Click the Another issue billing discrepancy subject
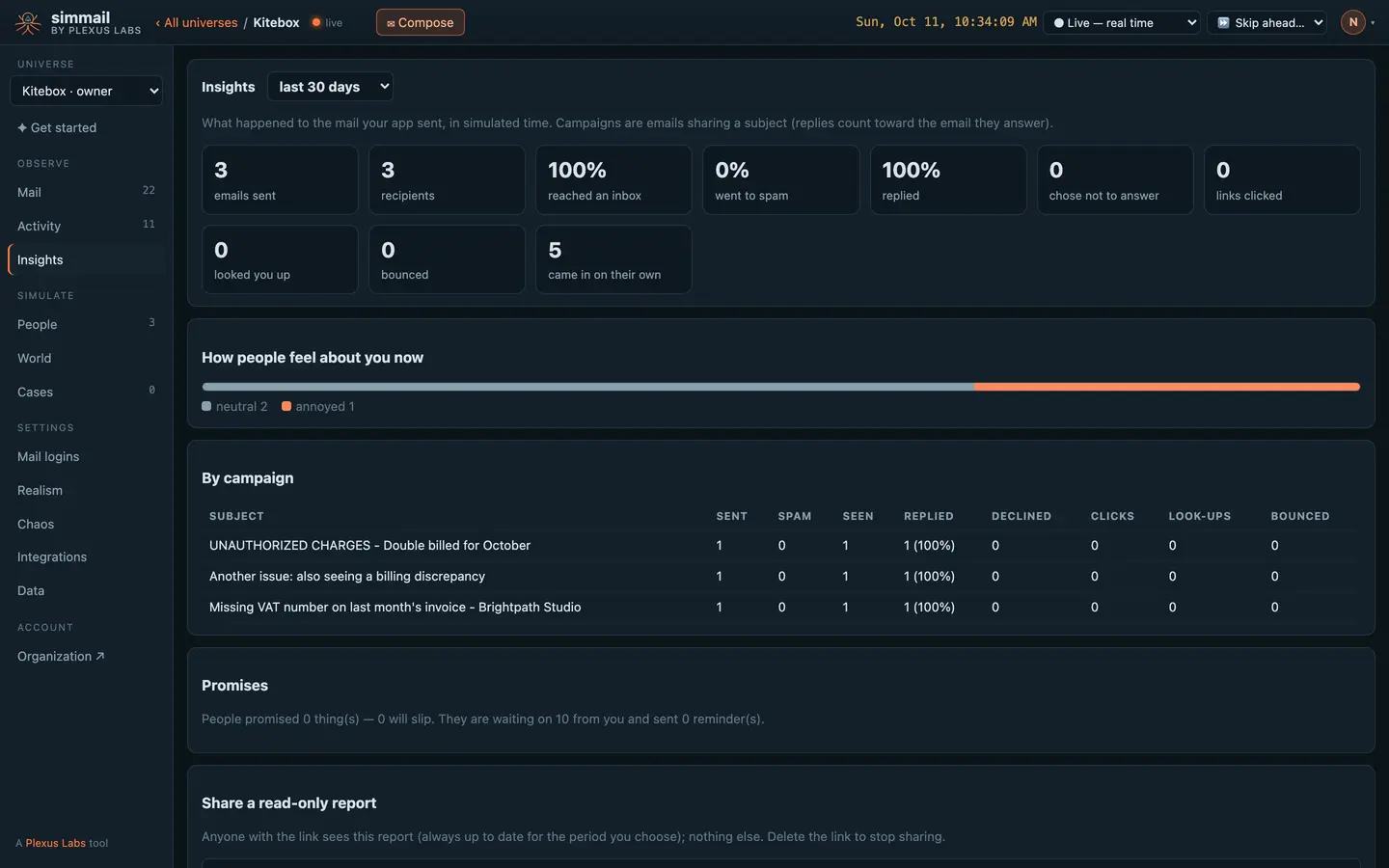The height and width of the screenshot is (868, 1389). pos(347,576)
